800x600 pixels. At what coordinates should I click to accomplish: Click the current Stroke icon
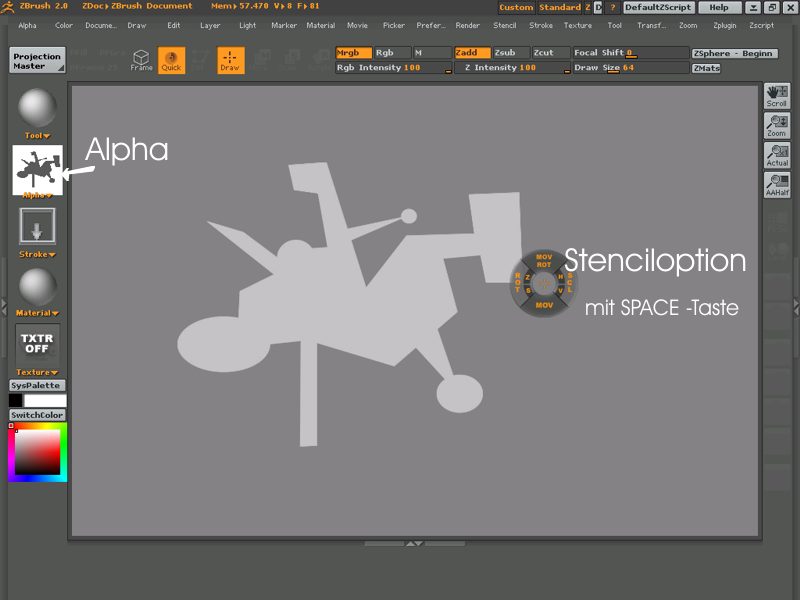(38, 226)
